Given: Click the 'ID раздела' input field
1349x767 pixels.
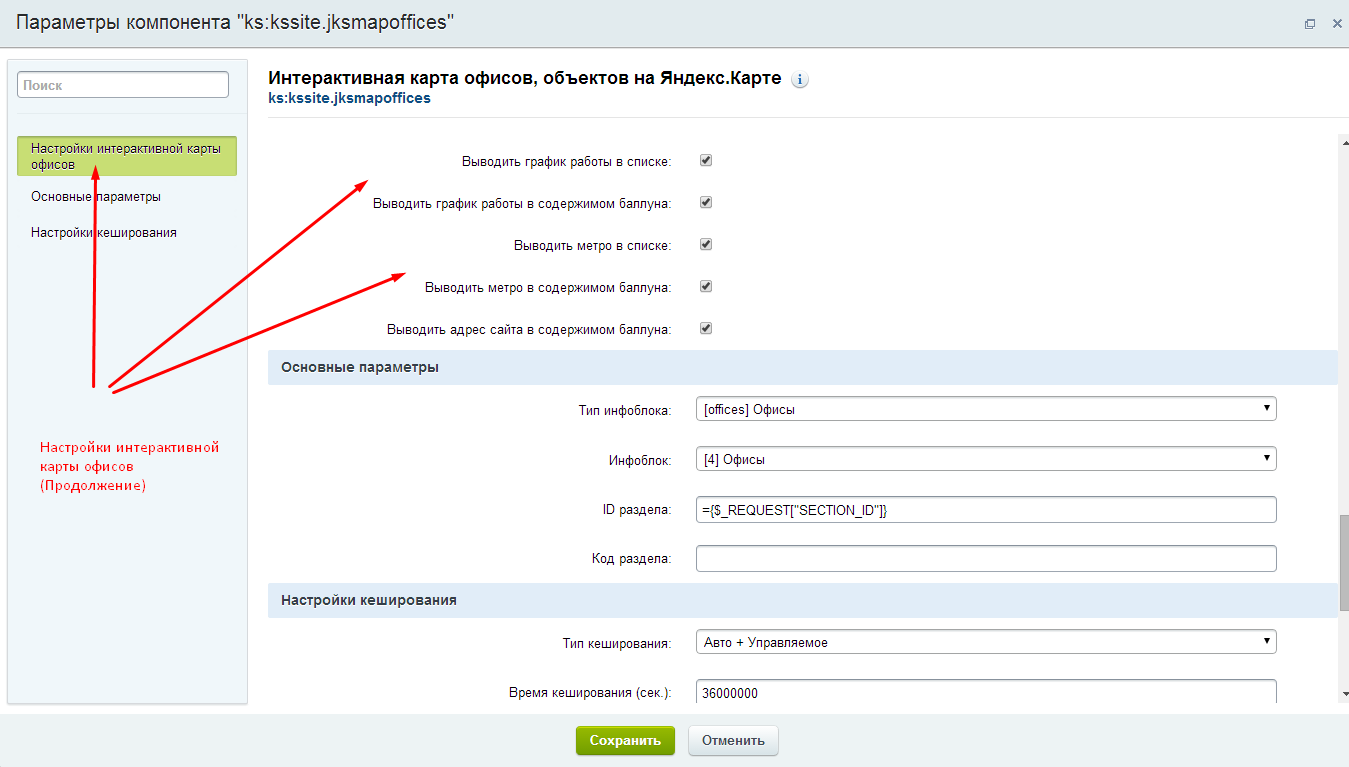Looking at the screenshot, I should click(986, 509).
